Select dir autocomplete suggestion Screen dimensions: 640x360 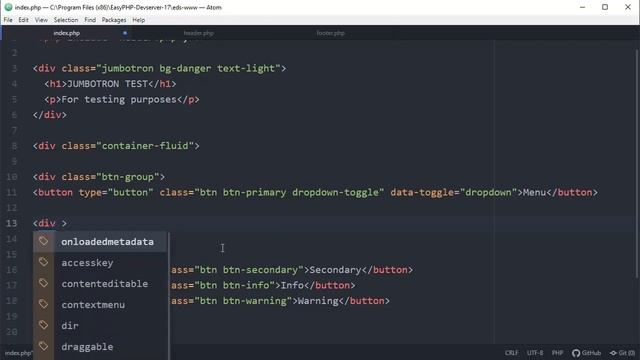click(x=100, y=326)
